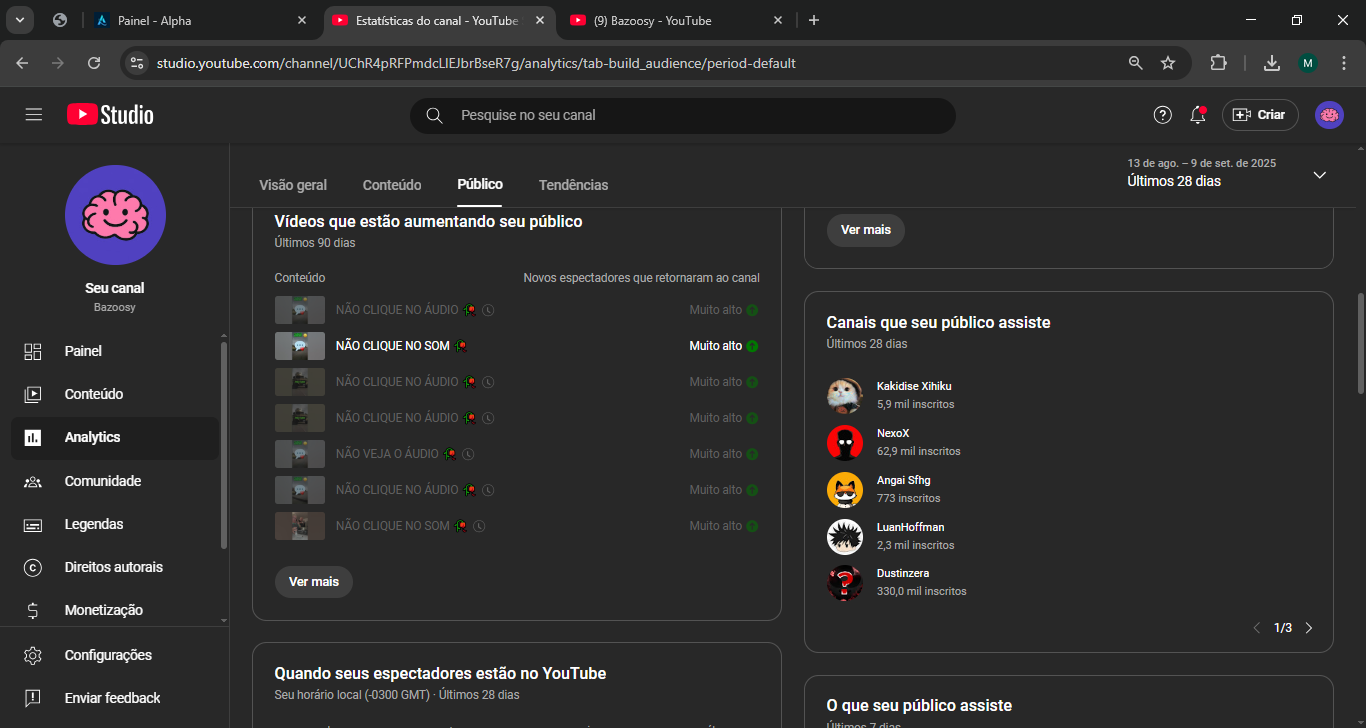Open the notifications bell
The image size is (1366, 728).
pyautogui.click(x=1197, y=115)
